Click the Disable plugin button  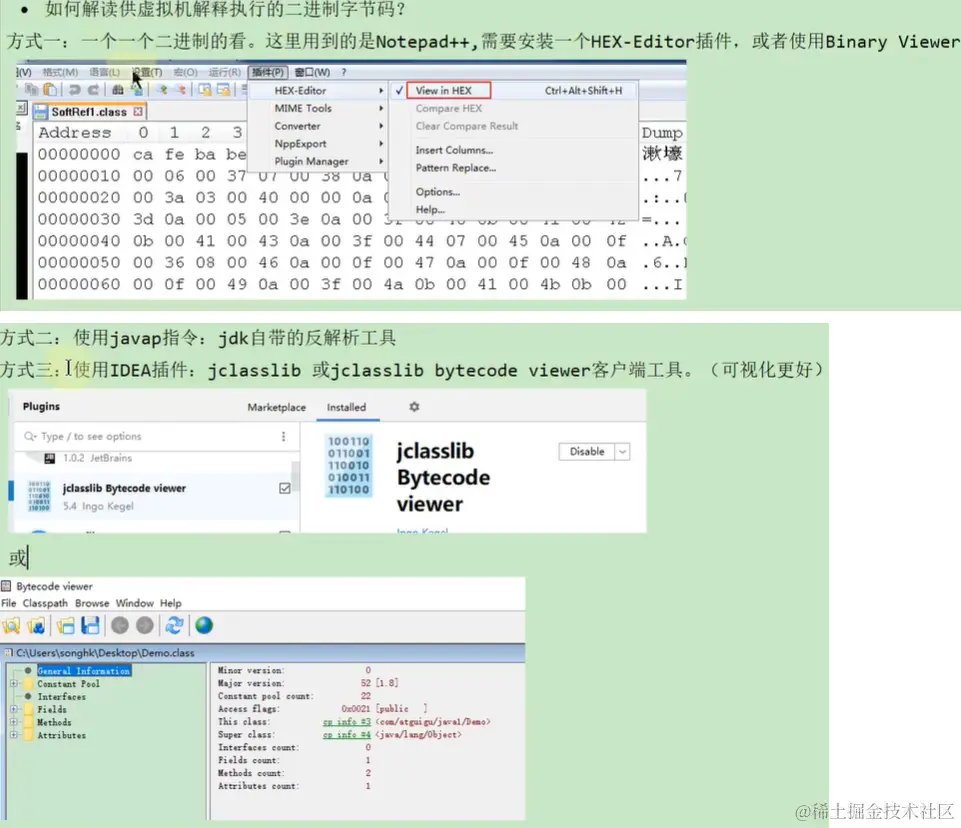[x=587, y=452]
